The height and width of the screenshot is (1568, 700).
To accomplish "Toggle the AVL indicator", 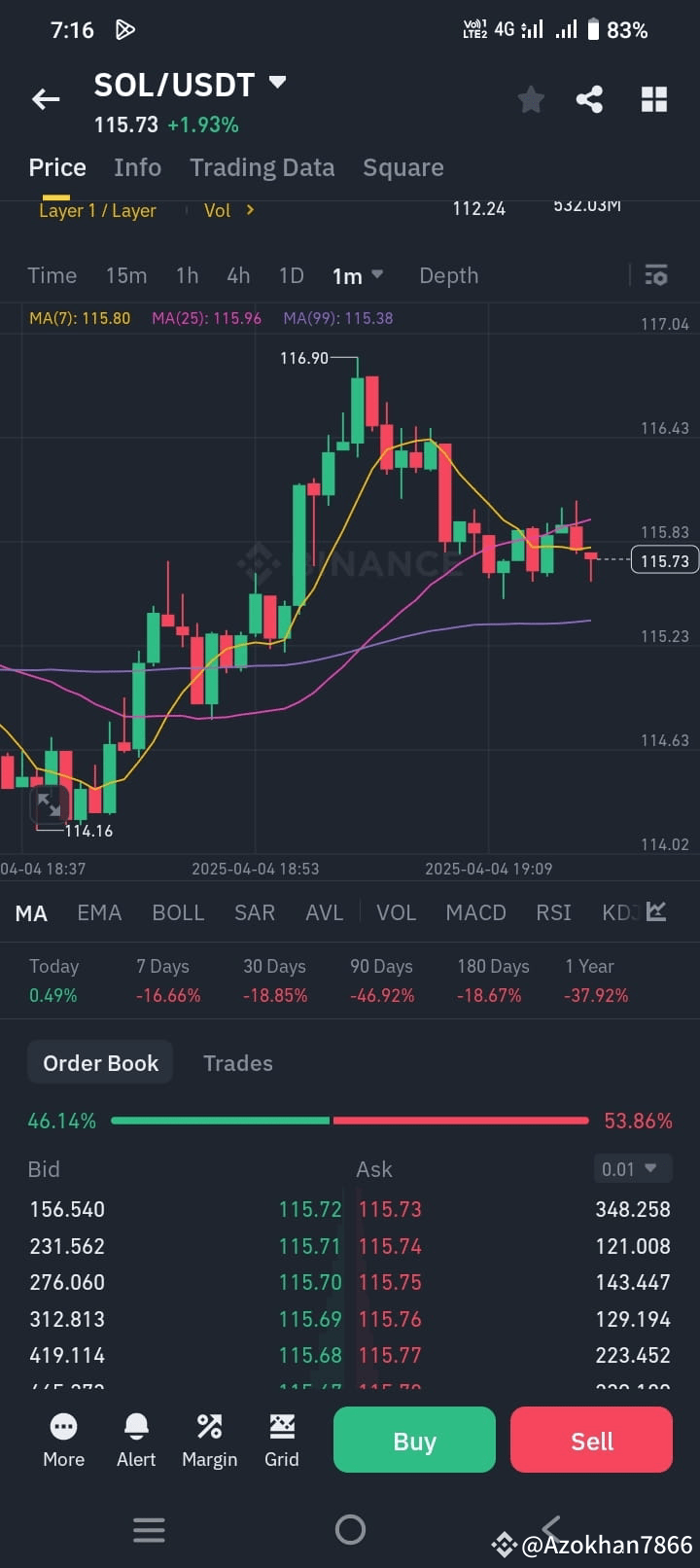I will pos(324,912).
